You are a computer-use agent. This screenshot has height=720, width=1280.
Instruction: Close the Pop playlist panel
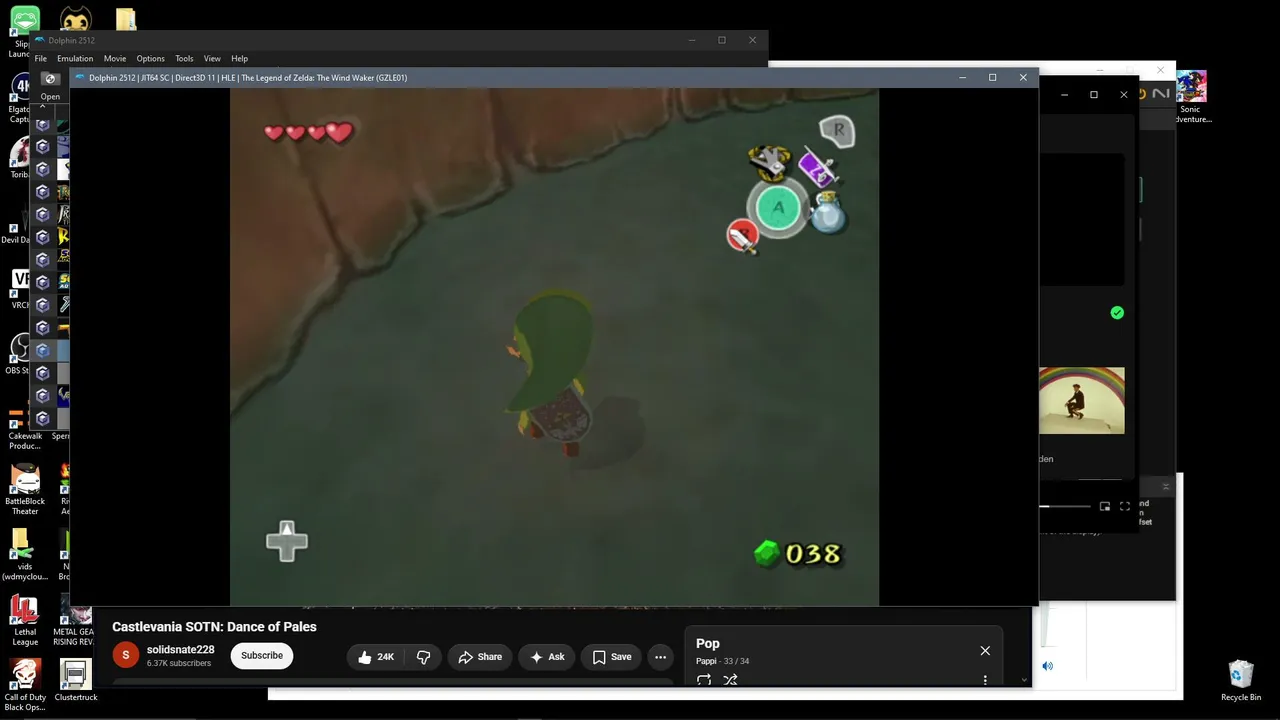[x=985, y=651]
